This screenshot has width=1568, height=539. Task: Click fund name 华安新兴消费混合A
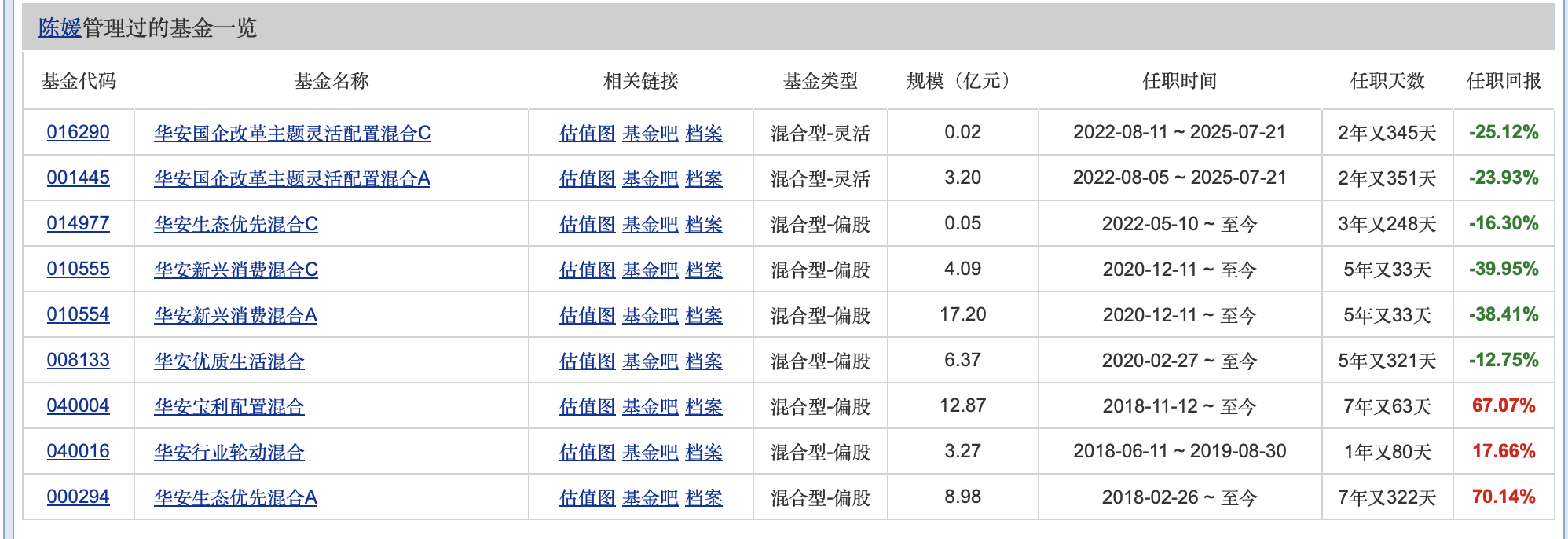236,316
